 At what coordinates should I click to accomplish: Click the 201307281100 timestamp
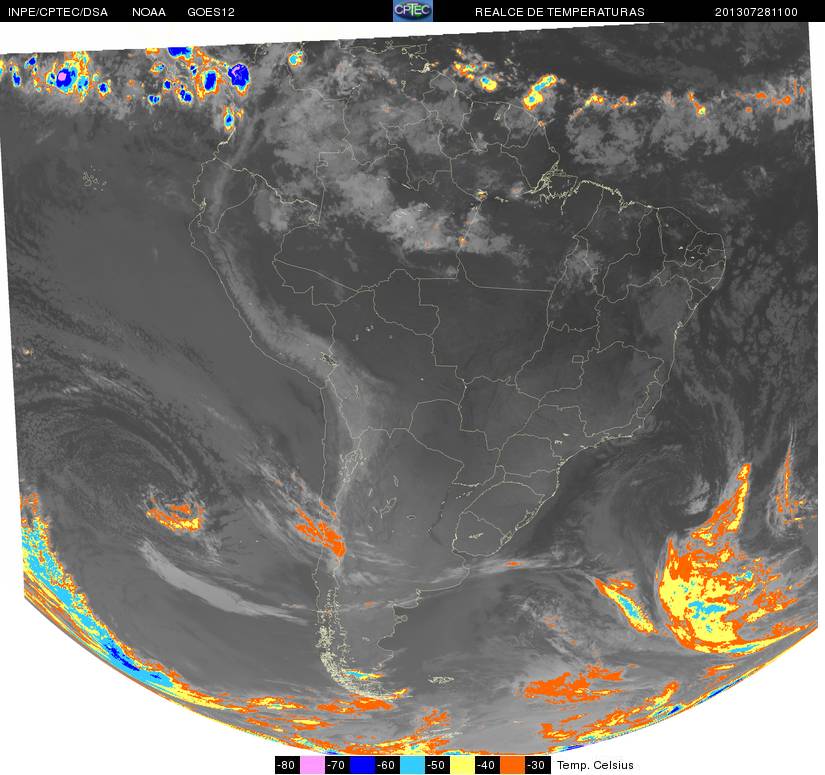[756, 12]
